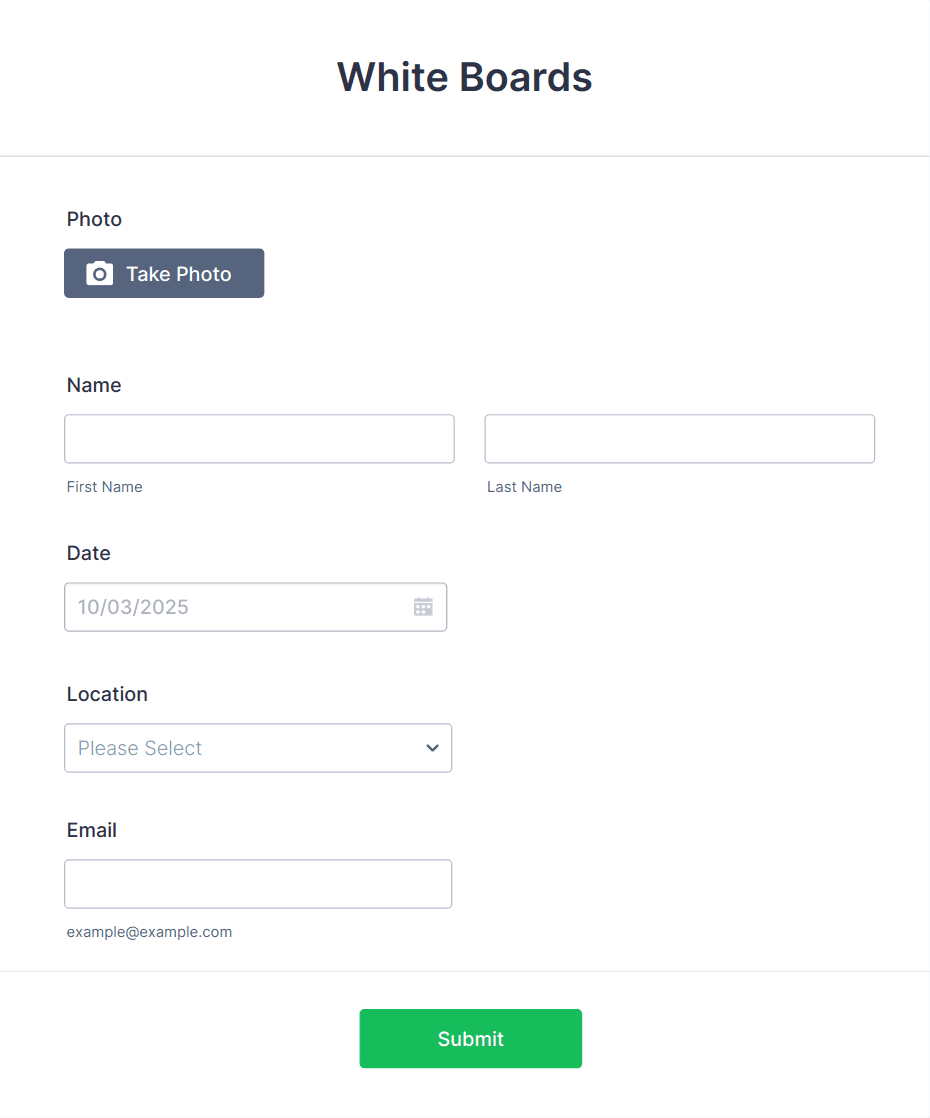Viewport: 930px width, 1118px height.
Task: Click the example@example.com hint text
Action: [x=149, y=931]
